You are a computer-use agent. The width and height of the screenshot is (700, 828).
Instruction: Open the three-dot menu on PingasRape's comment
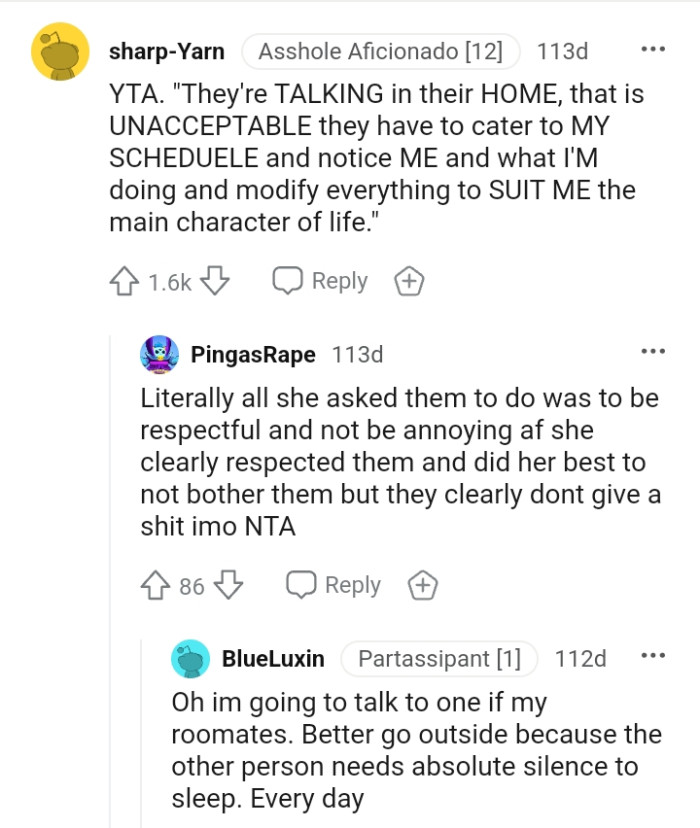pyautogui.click(x=655, y=353)
